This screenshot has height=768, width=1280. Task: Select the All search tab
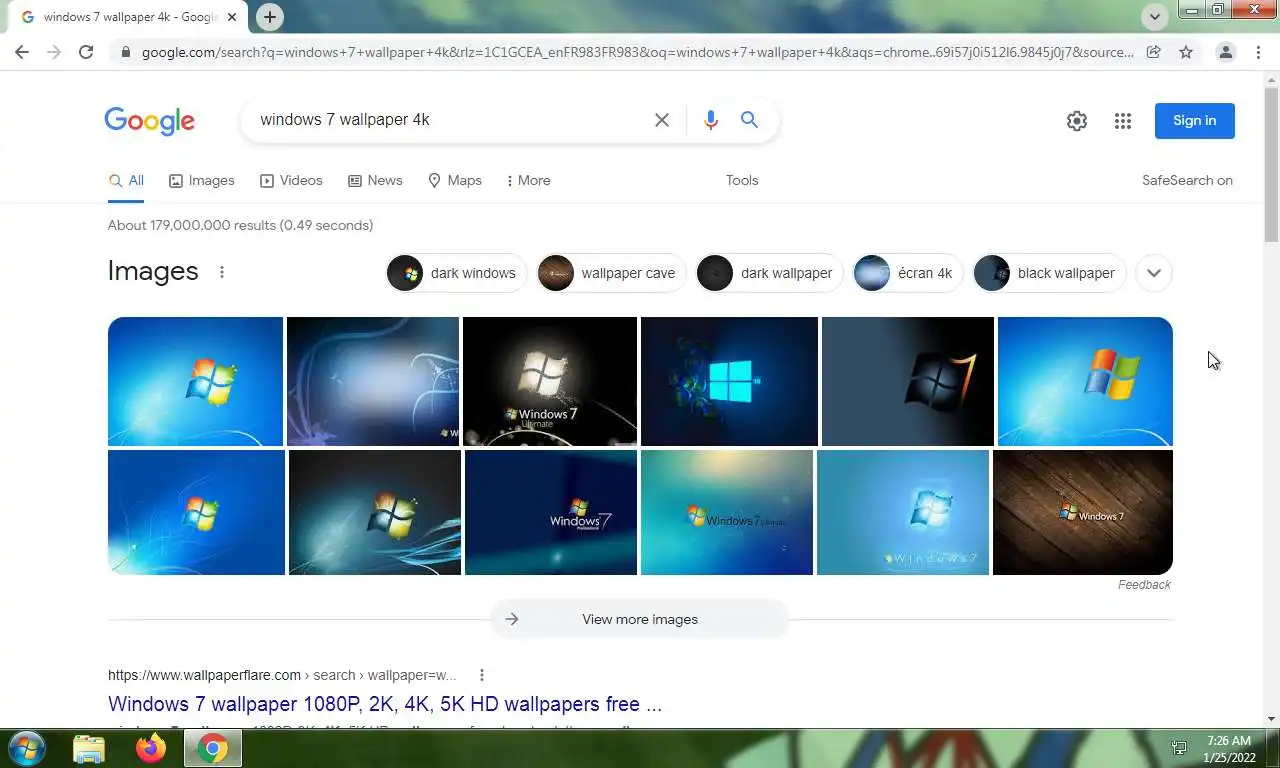tap(126, 181)
